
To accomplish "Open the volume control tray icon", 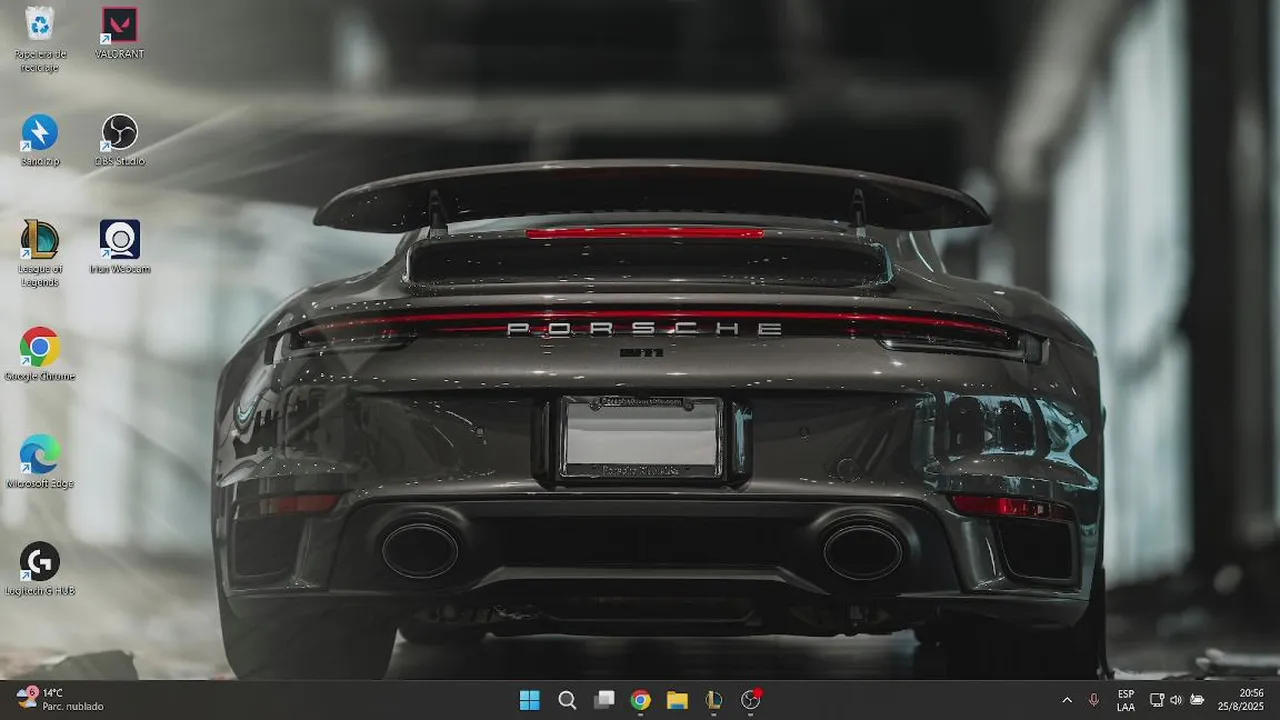I will (1176, 700).
